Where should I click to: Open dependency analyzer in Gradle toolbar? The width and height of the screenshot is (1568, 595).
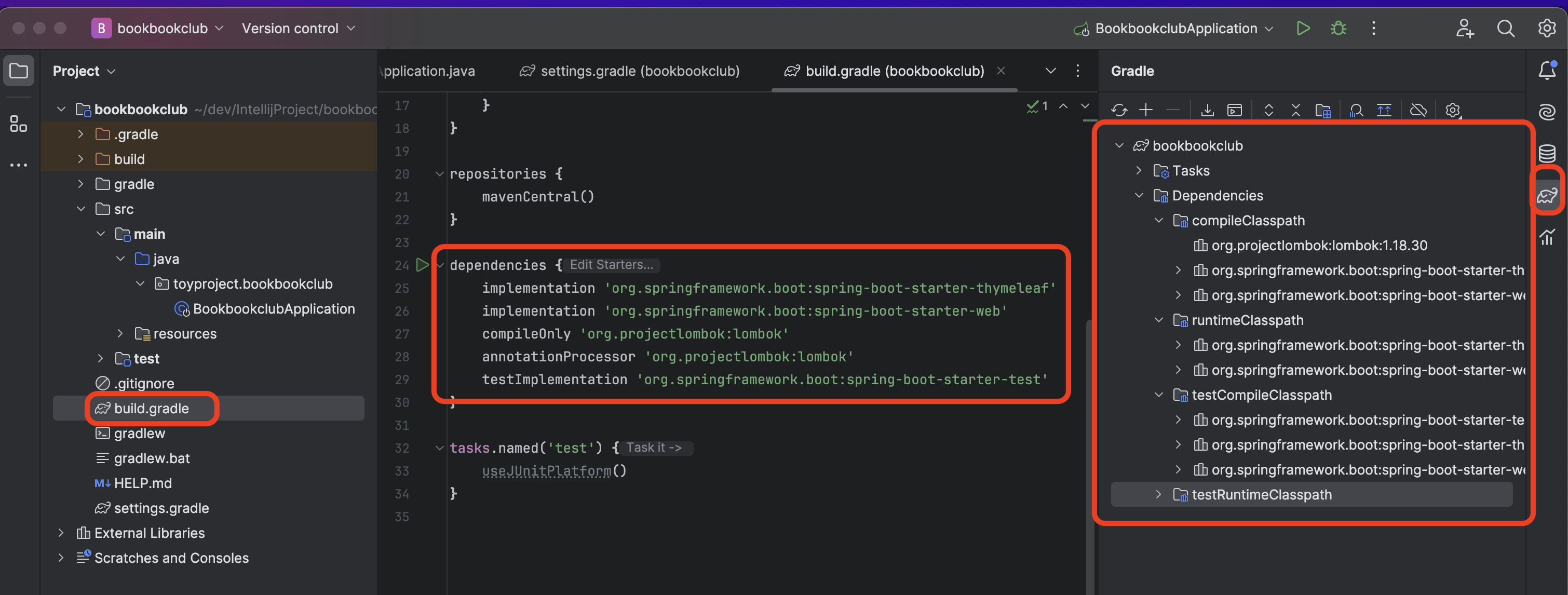[x=1356, y=110]
